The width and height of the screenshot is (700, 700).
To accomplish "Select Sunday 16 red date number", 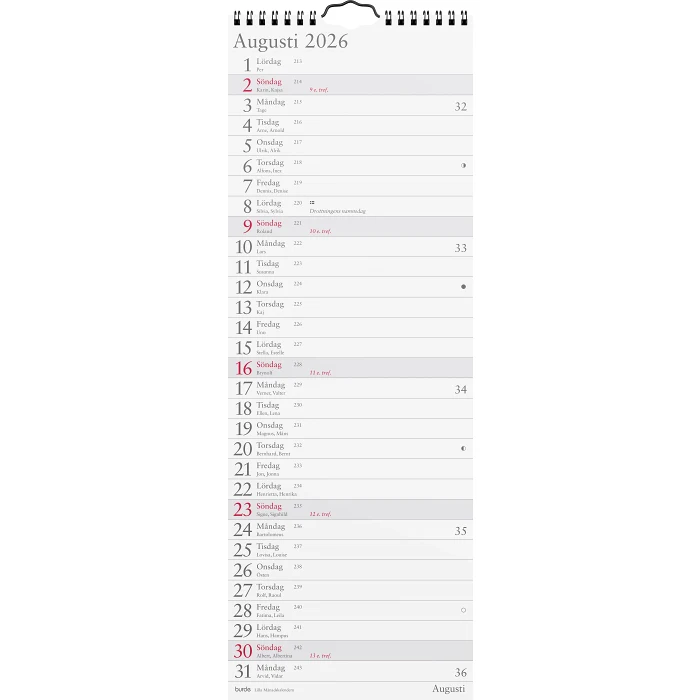I will [243, 368].
